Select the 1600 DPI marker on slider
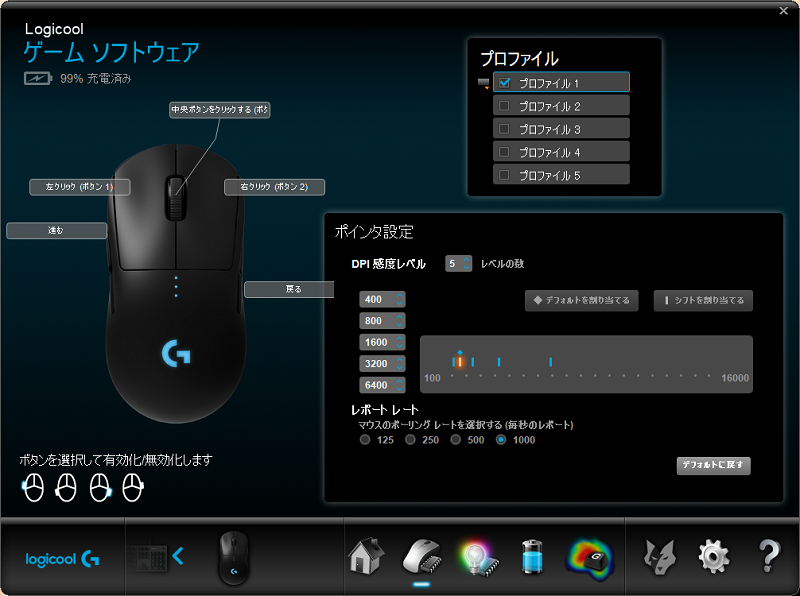Viewport: 800px width, 596px height. pyautogui.click(x=473, y=362)
